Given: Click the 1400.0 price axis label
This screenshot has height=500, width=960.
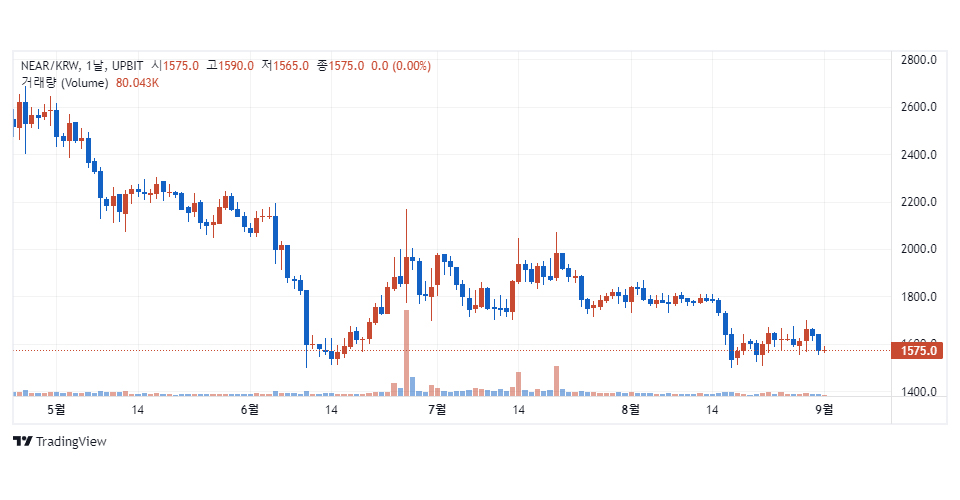Looking at the screenshot, I should coord(917,392).
